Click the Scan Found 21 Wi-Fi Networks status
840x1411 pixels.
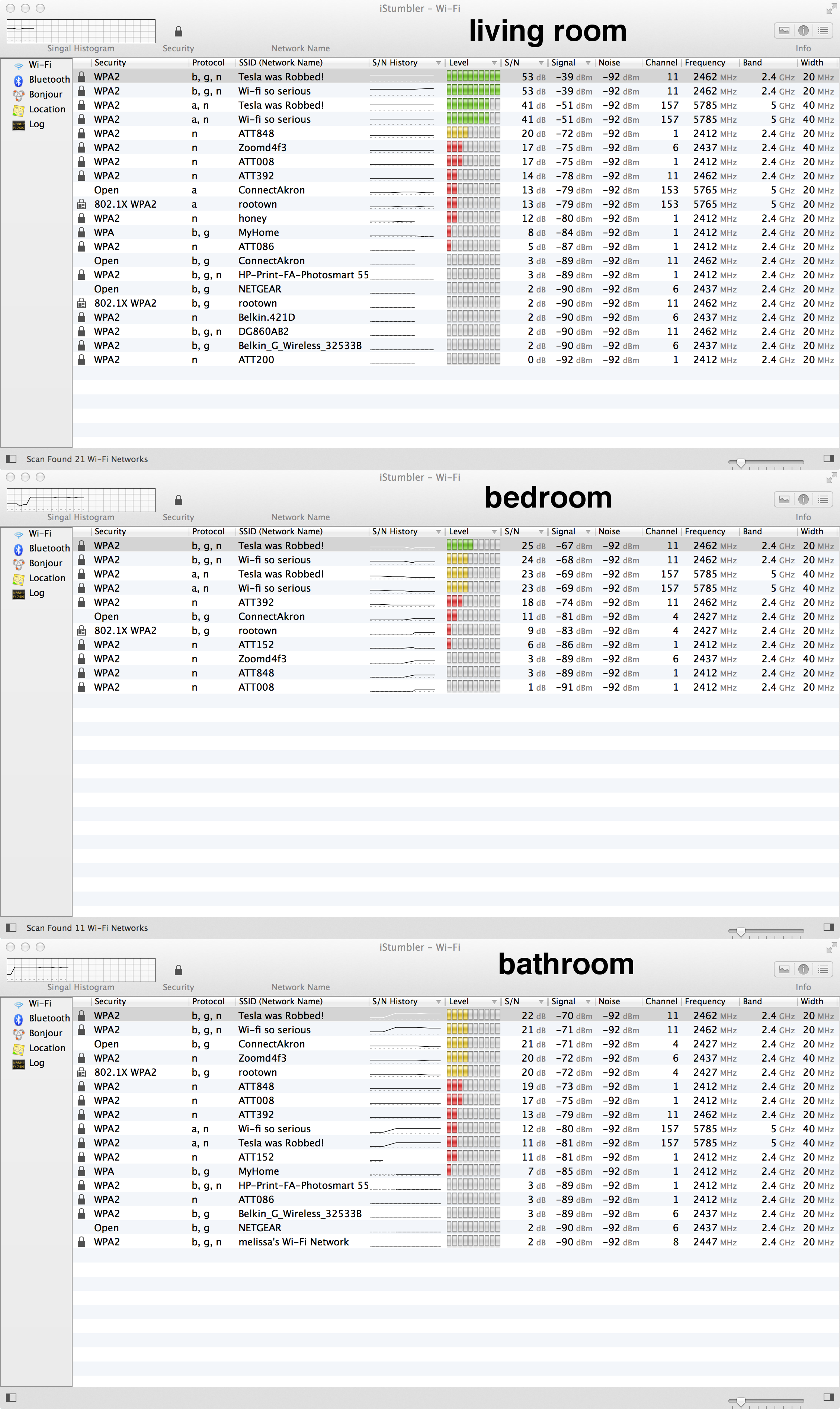pos(87,458)
